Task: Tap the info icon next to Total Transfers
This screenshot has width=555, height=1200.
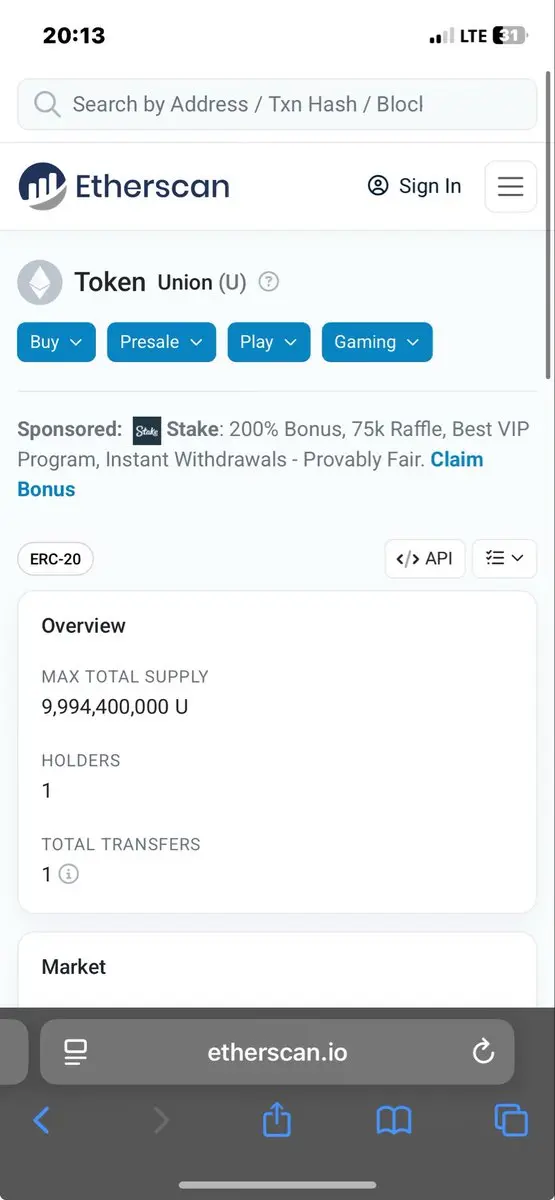Action: click(x=68, y=874)
